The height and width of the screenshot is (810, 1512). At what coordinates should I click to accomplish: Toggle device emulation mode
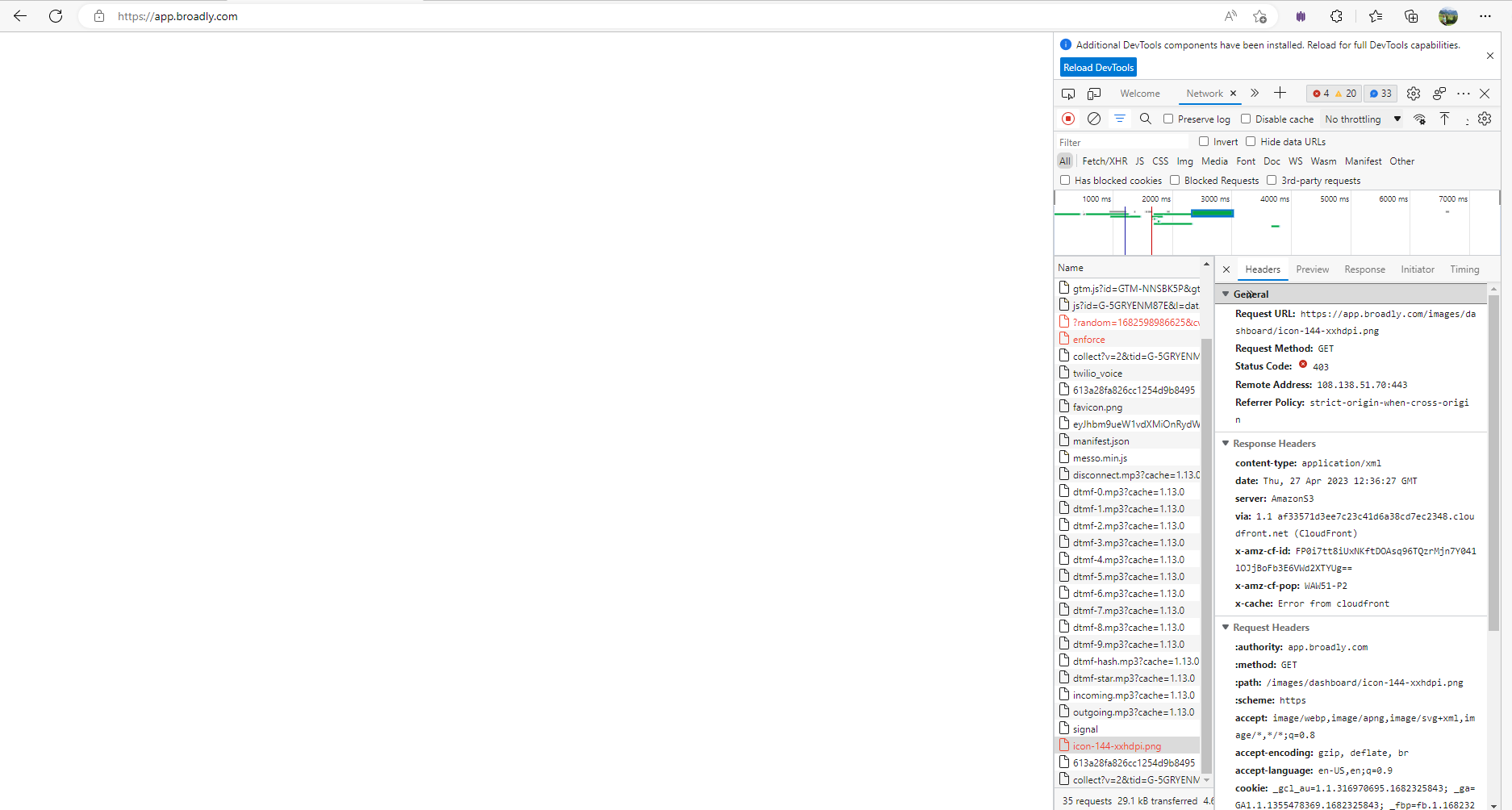pos(1094,94)
